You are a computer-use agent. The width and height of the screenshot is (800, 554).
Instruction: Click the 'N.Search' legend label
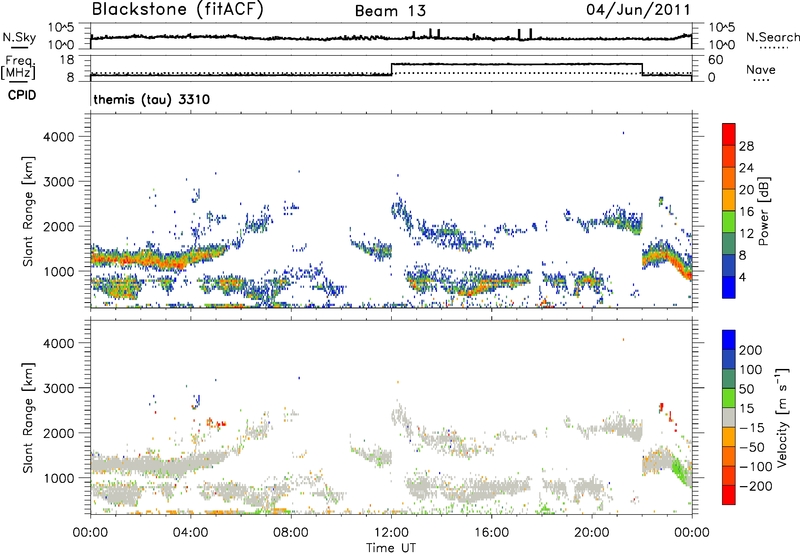pos(772,37)
